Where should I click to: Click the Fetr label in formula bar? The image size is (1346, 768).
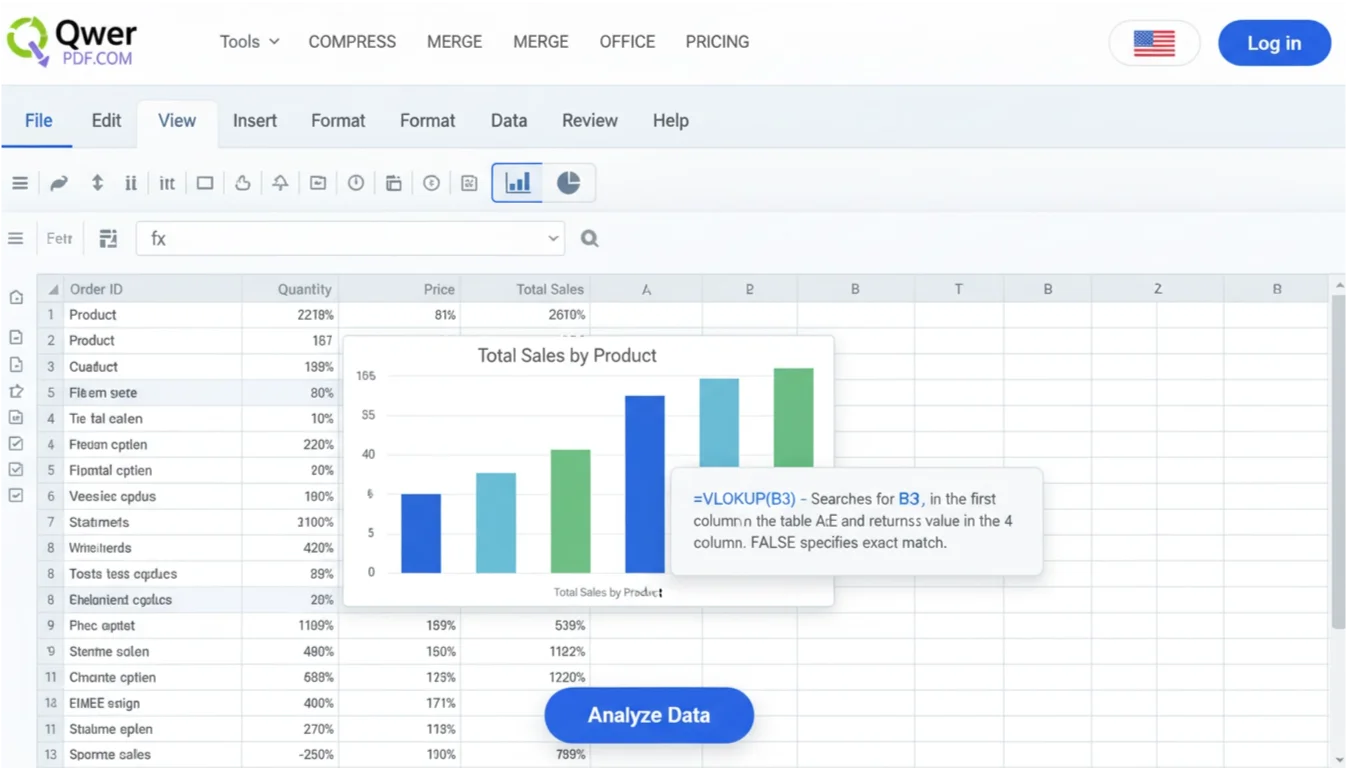(59, 239)
